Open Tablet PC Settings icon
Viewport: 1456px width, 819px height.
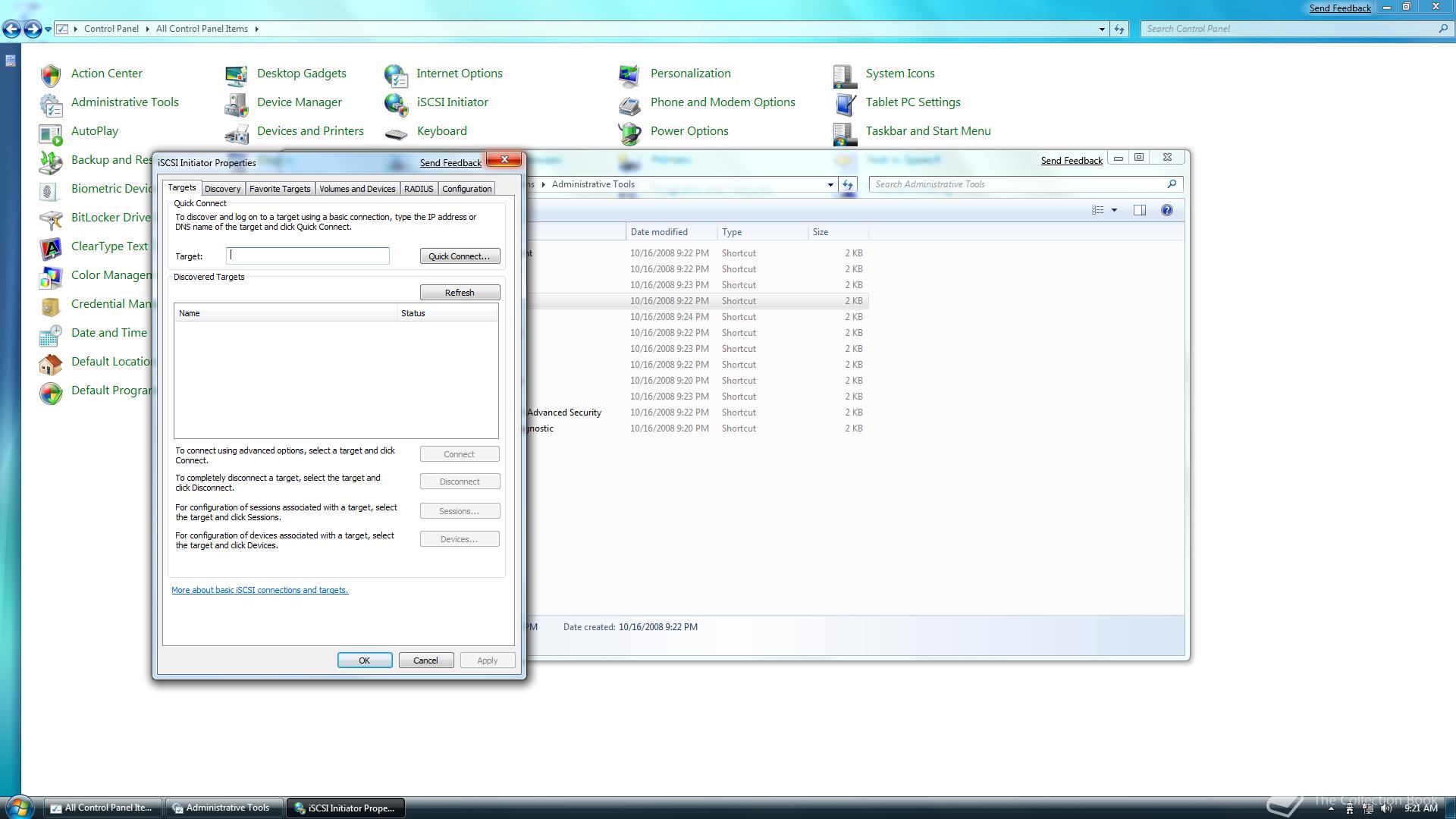(x=844, y=103)
